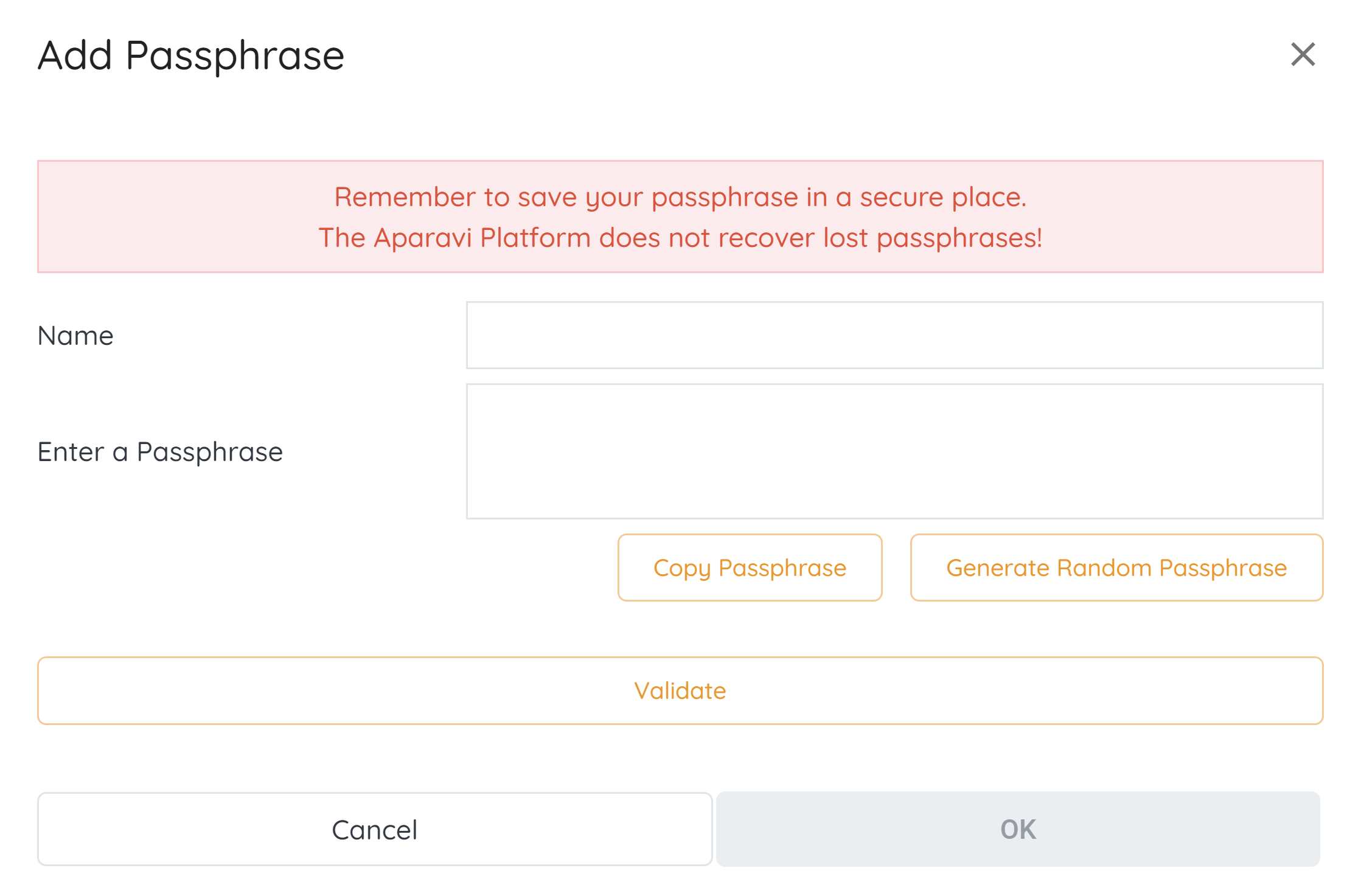Cancel adding the passphrase
1361x896 pixels.
375,829
